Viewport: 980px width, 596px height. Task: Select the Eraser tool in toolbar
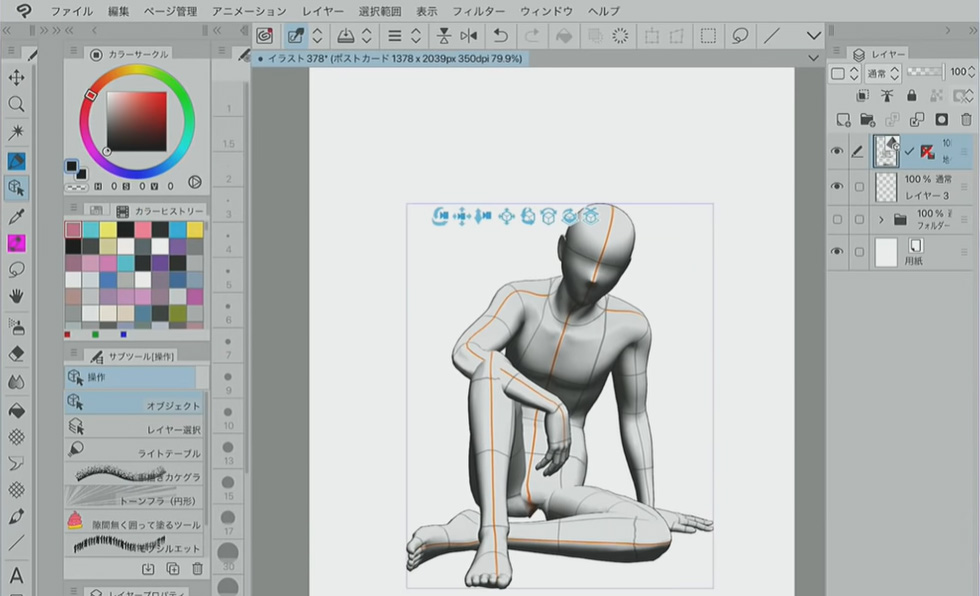16,354
